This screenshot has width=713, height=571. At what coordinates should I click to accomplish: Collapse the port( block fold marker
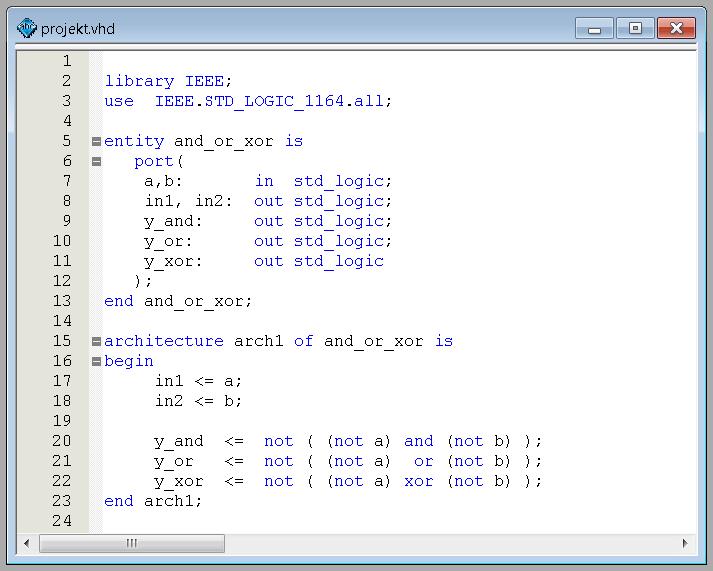click(x=96, y=161)
